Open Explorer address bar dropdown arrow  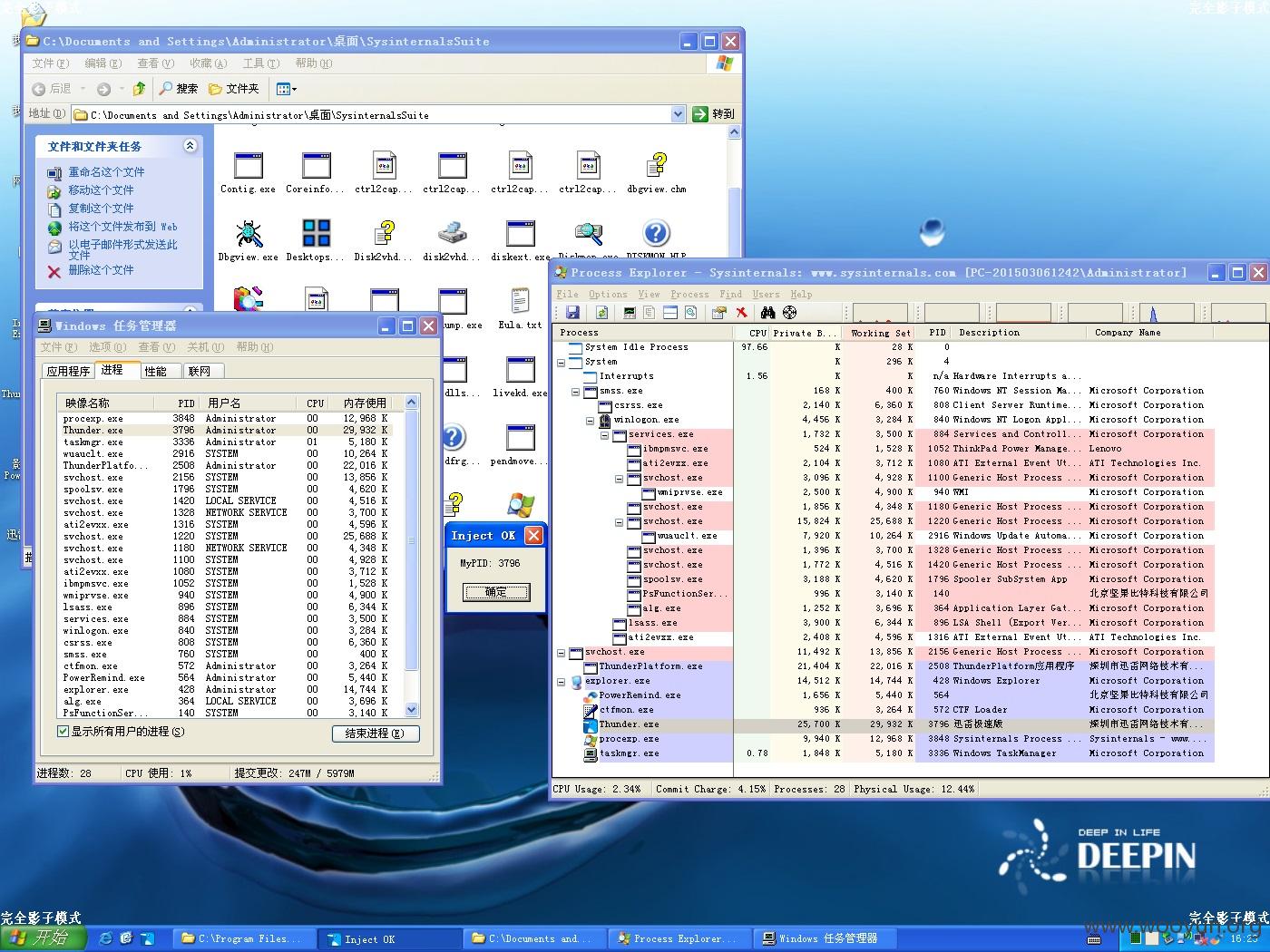678,114
